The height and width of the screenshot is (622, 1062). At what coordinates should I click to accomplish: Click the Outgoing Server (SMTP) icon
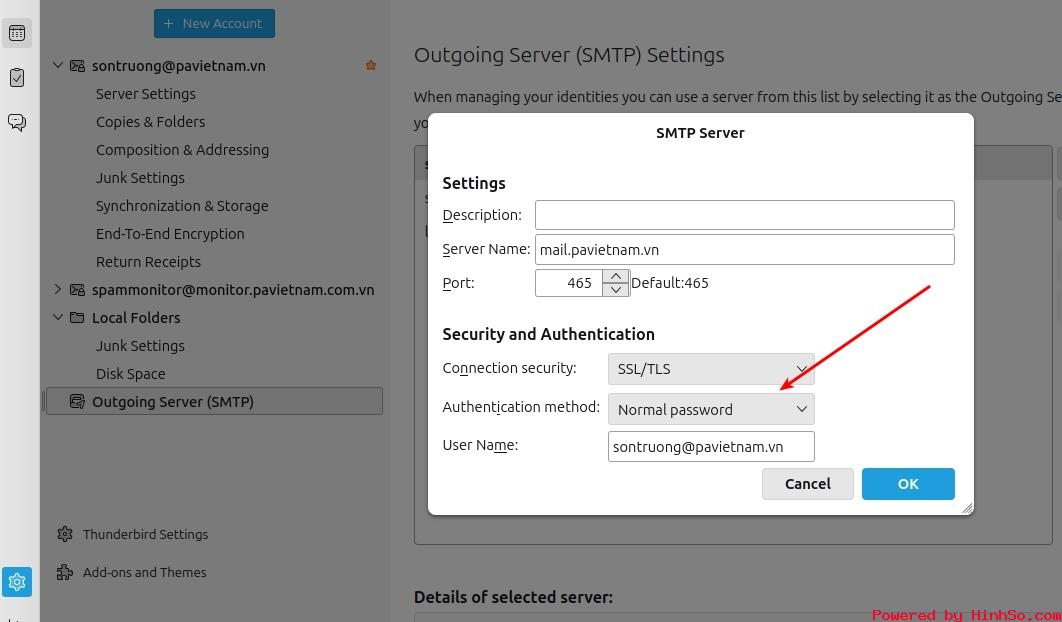77,402
